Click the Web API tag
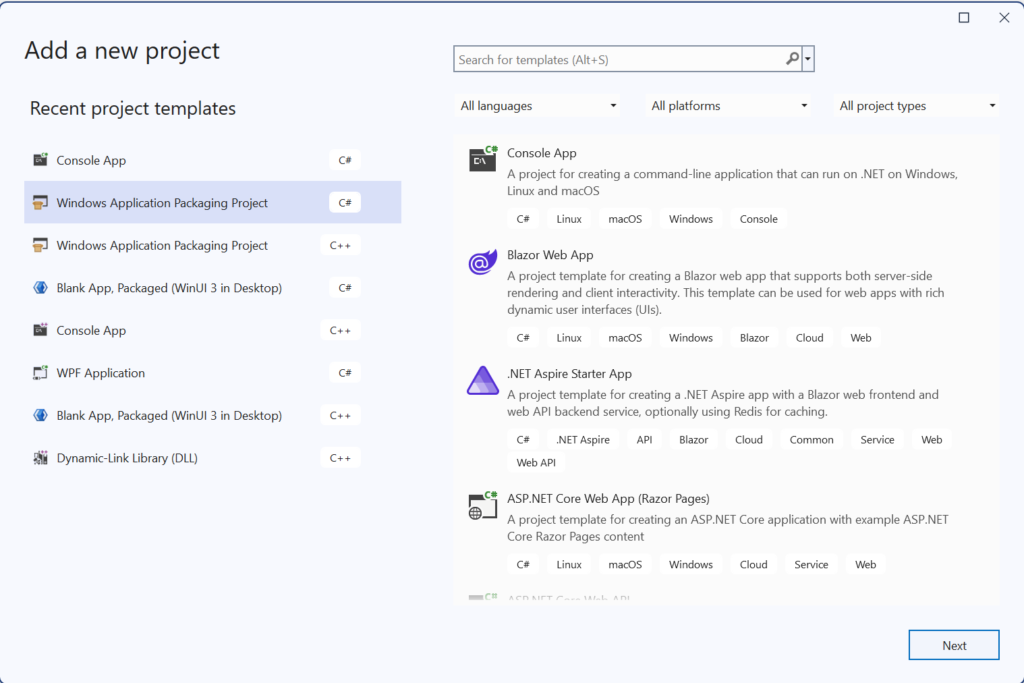This screenshot has height=683, width=1024. click(x=536, y=462)
